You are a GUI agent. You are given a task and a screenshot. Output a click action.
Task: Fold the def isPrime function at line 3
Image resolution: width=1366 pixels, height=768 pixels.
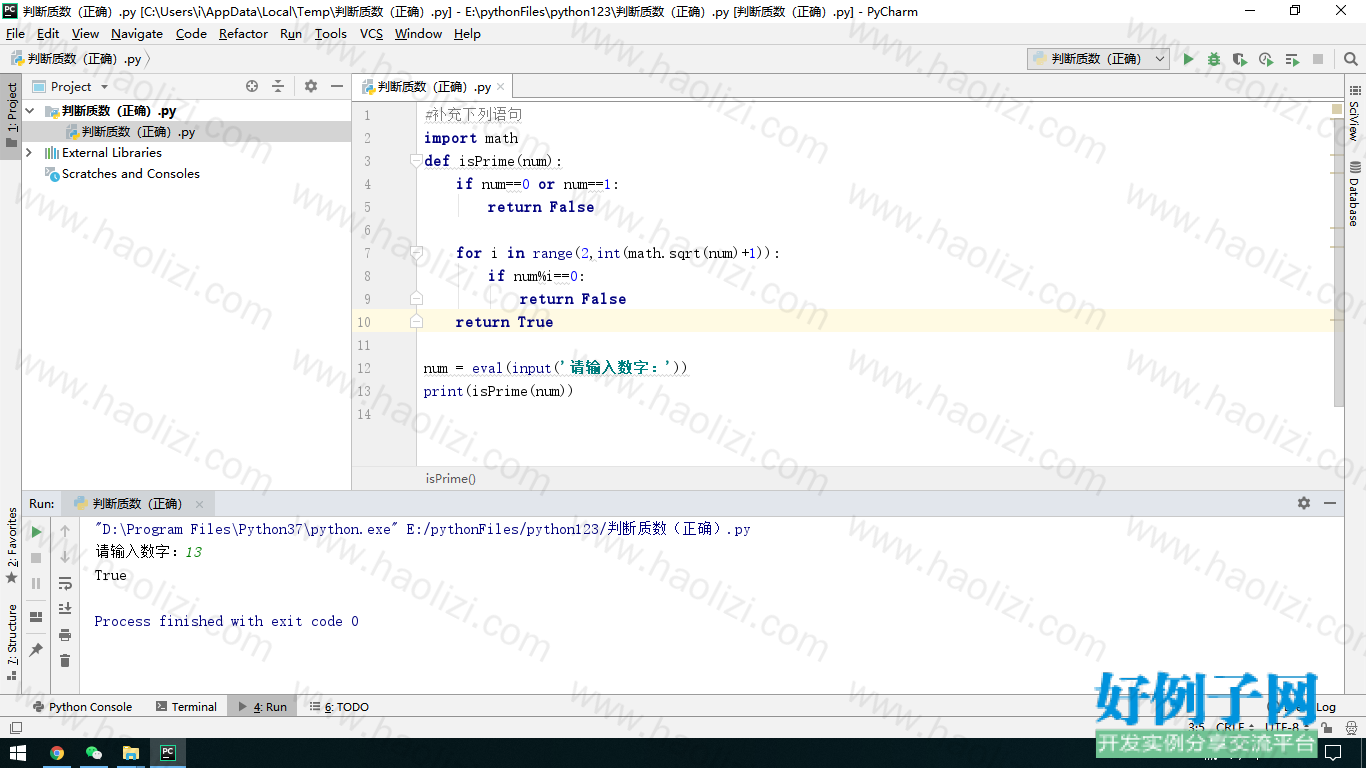point(416,161)
